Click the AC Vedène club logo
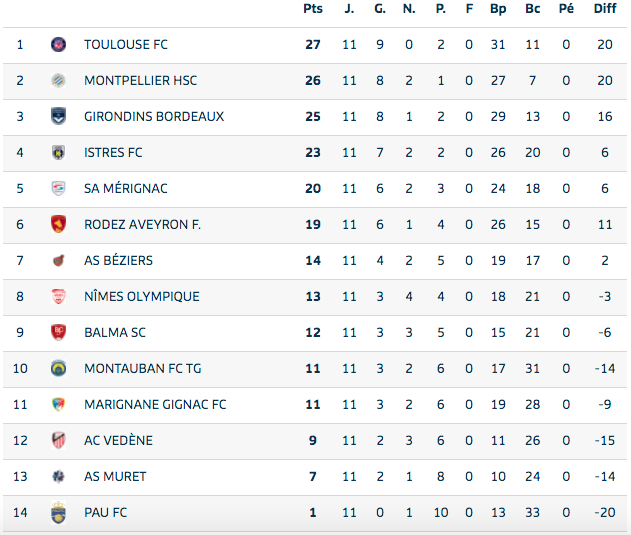The height and width of the screenshot is (535, 631). tap(58, 441)
